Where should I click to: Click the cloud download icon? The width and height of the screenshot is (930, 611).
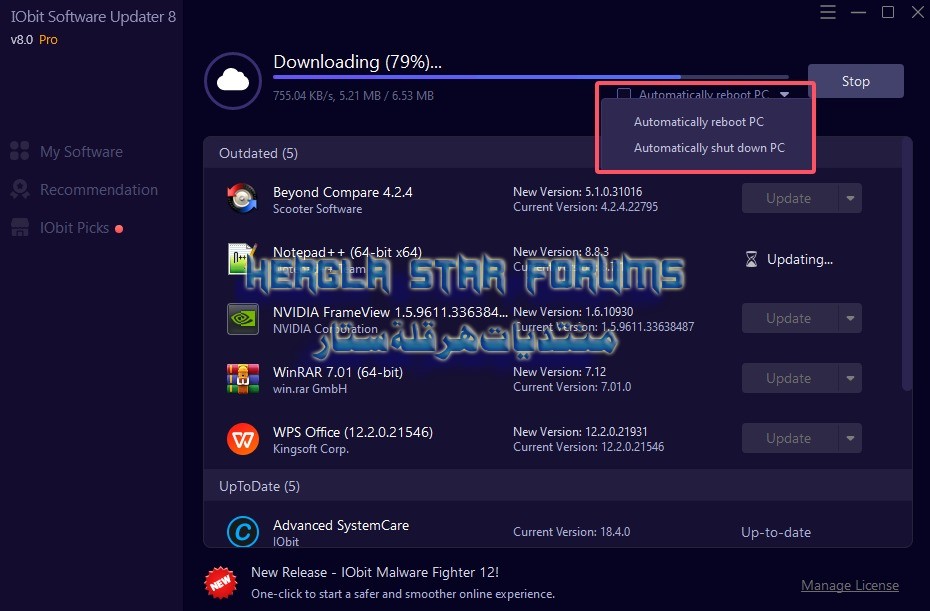coord(232,81)
